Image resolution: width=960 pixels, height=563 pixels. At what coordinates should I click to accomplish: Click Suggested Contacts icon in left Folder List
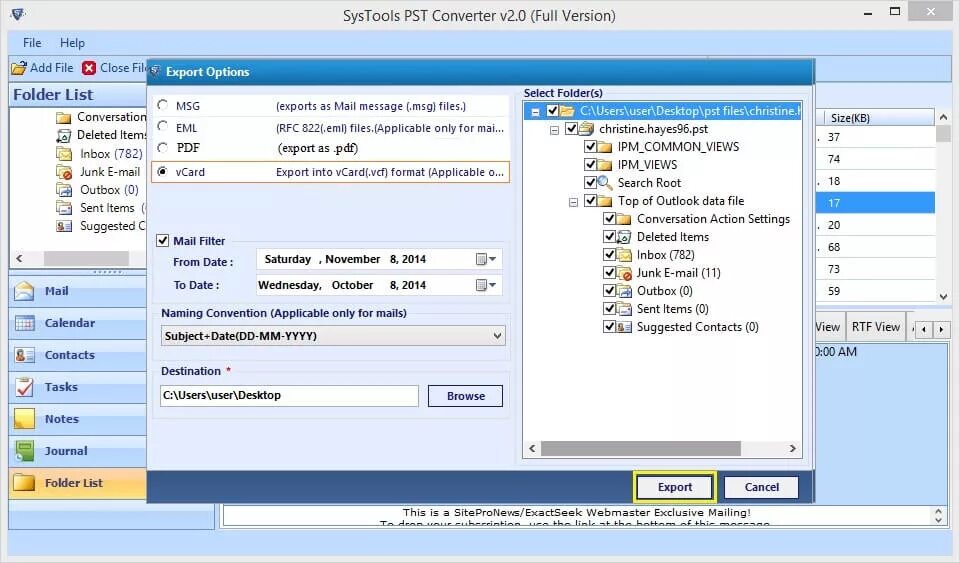[x=64, y=226]
